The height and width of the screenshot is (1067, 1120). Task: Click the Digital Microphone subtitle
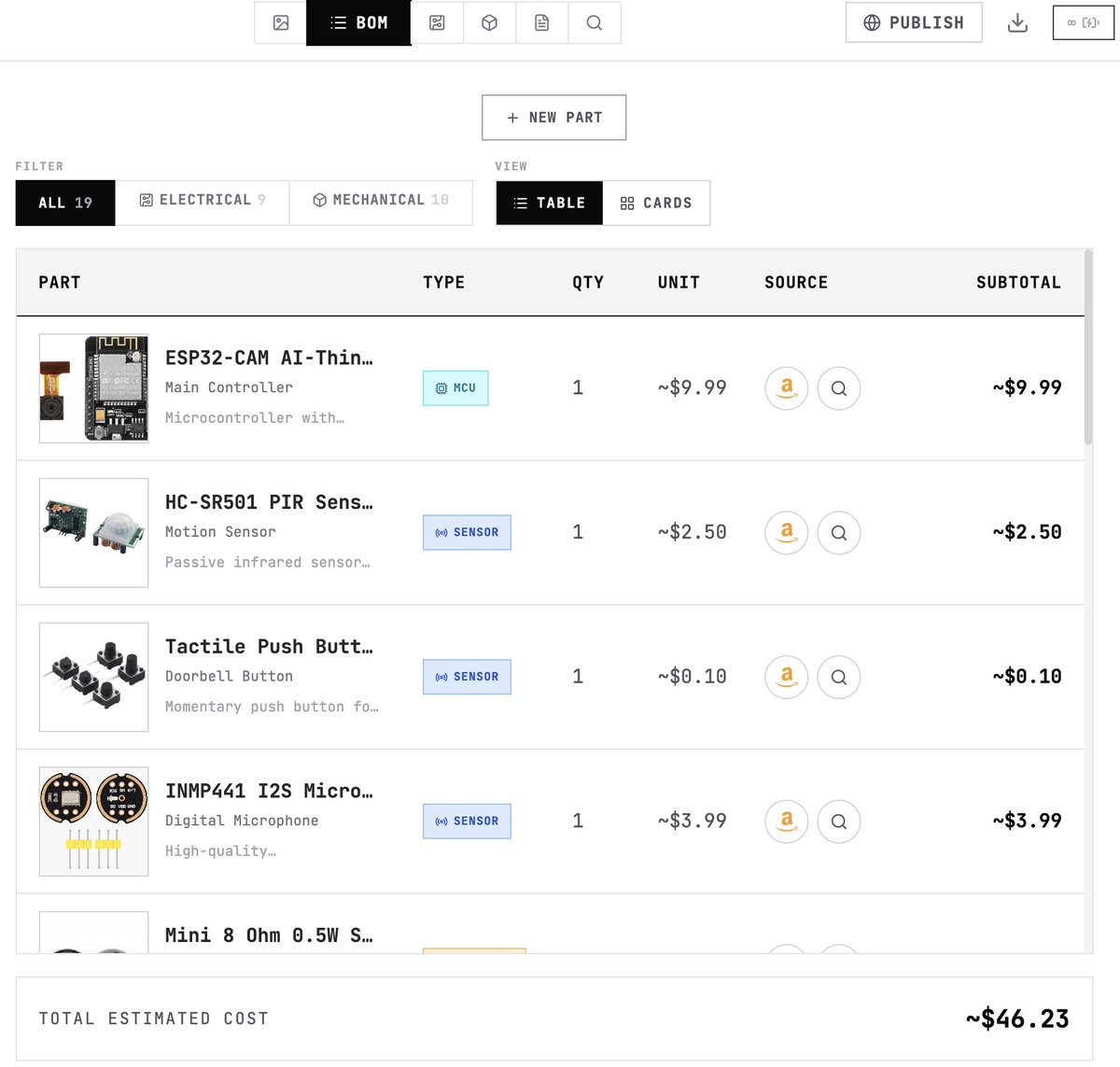(x=242, y=821)
